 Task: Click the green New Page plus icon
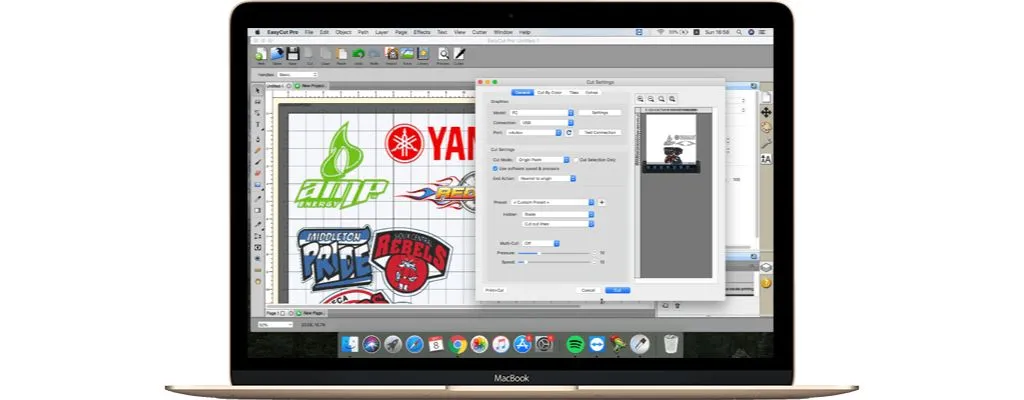(x=298, y=313)
